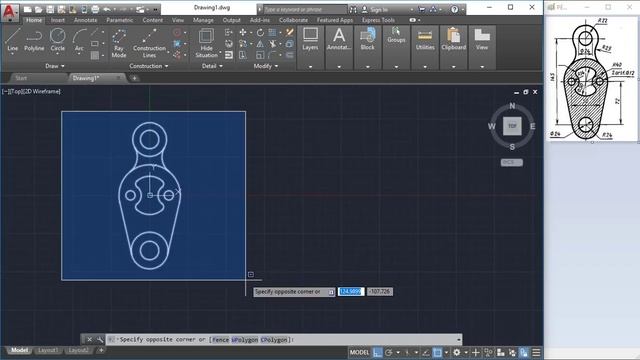The width and height of the screenshot is (640, 360).
Task: Switch to the Start file tab
Action: 21,78
